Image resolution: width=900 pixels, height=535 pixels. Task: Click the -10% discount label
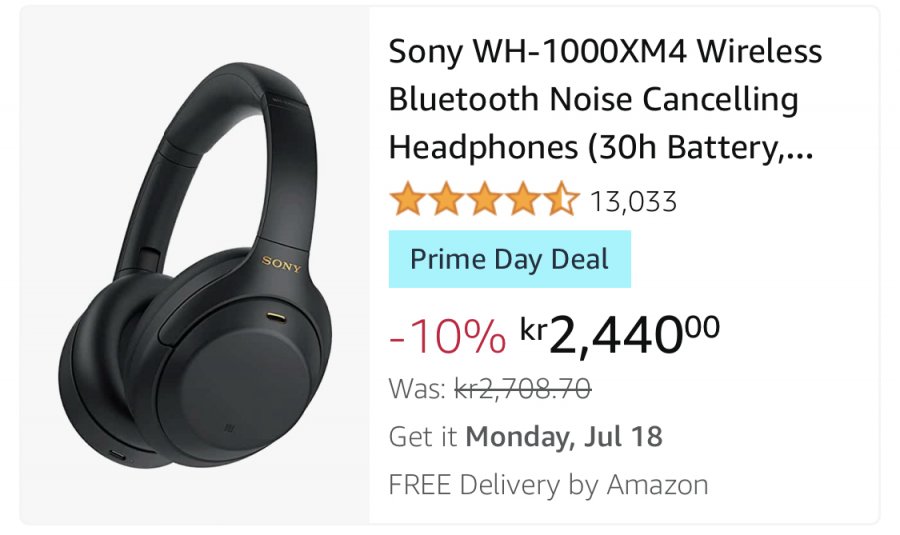(x=448, y=336)
